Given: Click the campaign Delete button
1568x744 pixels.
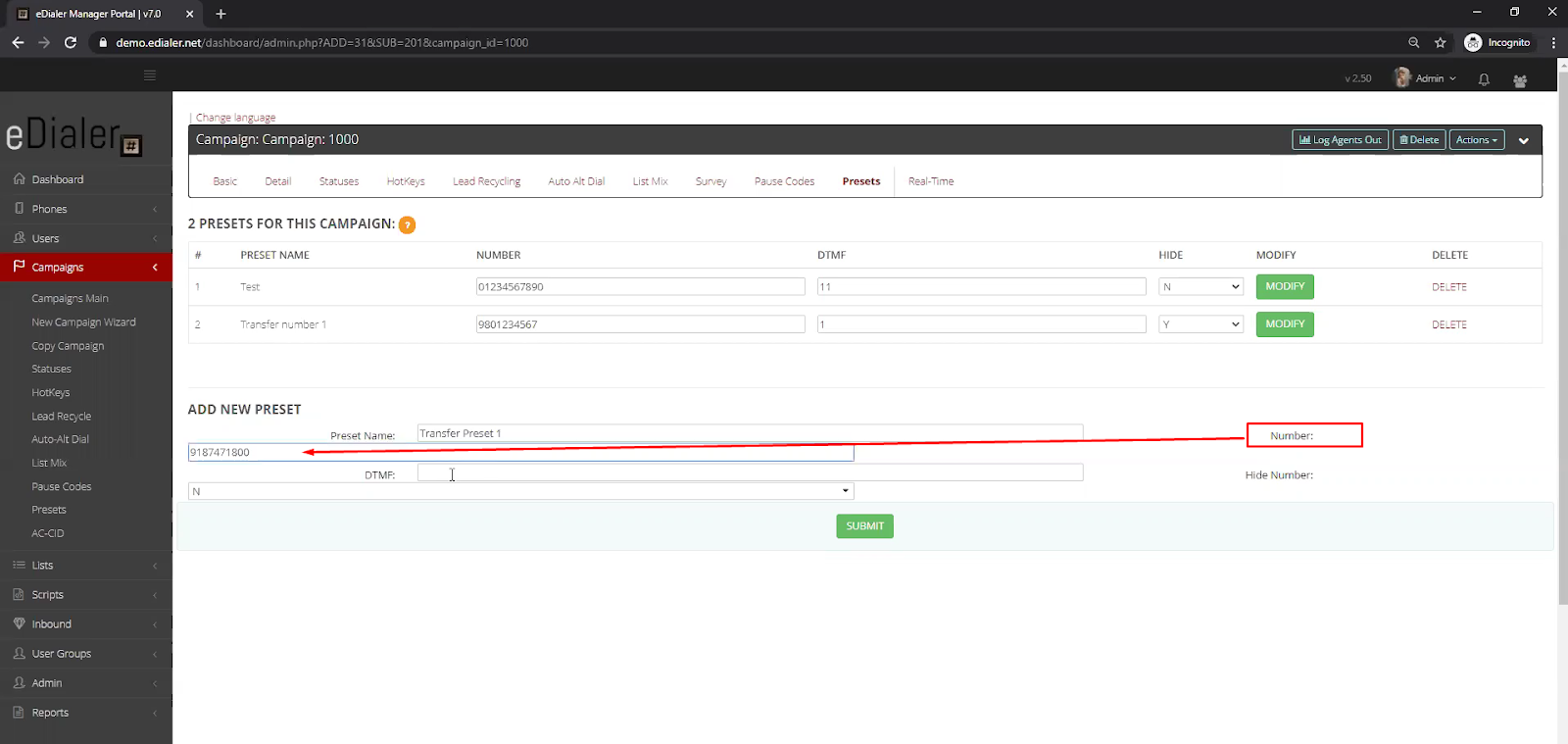Looking at the screenshot, I should click(1419, 140).
